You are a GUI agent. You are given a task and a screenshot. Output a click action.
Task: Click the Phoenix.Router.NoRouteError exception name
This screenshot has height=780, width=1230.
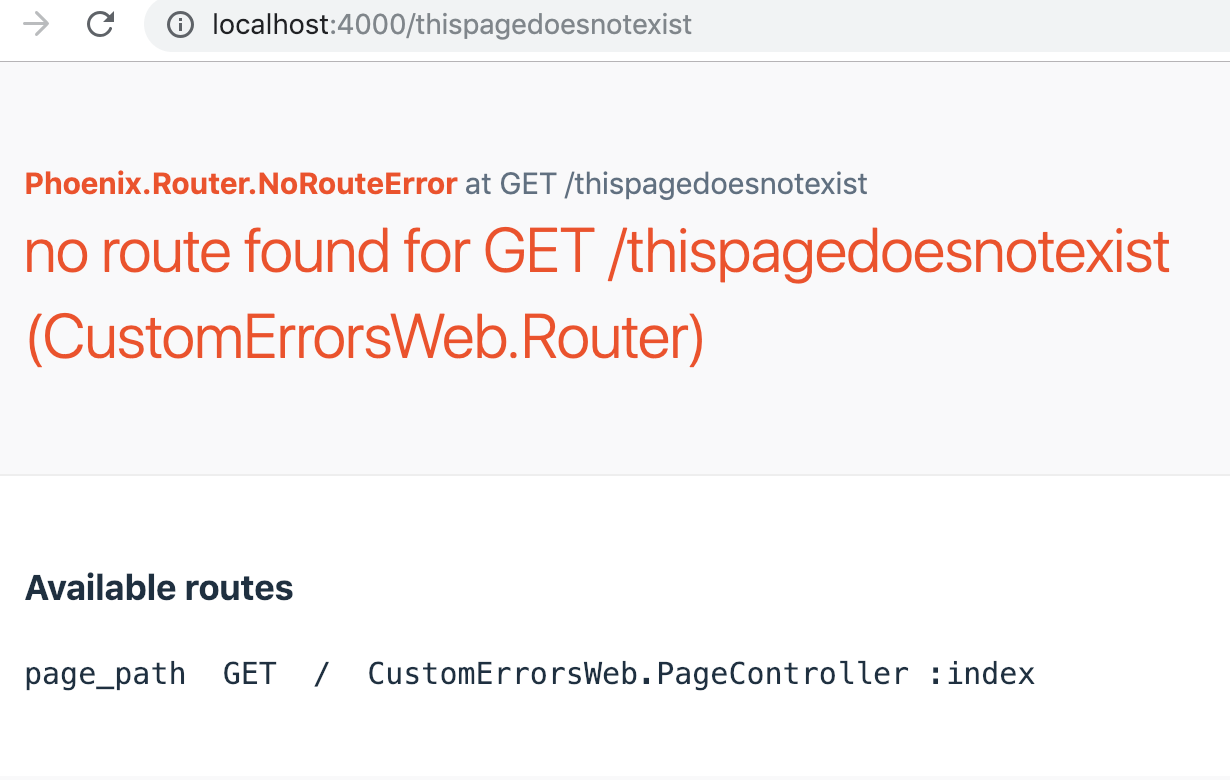coord(241,184)
